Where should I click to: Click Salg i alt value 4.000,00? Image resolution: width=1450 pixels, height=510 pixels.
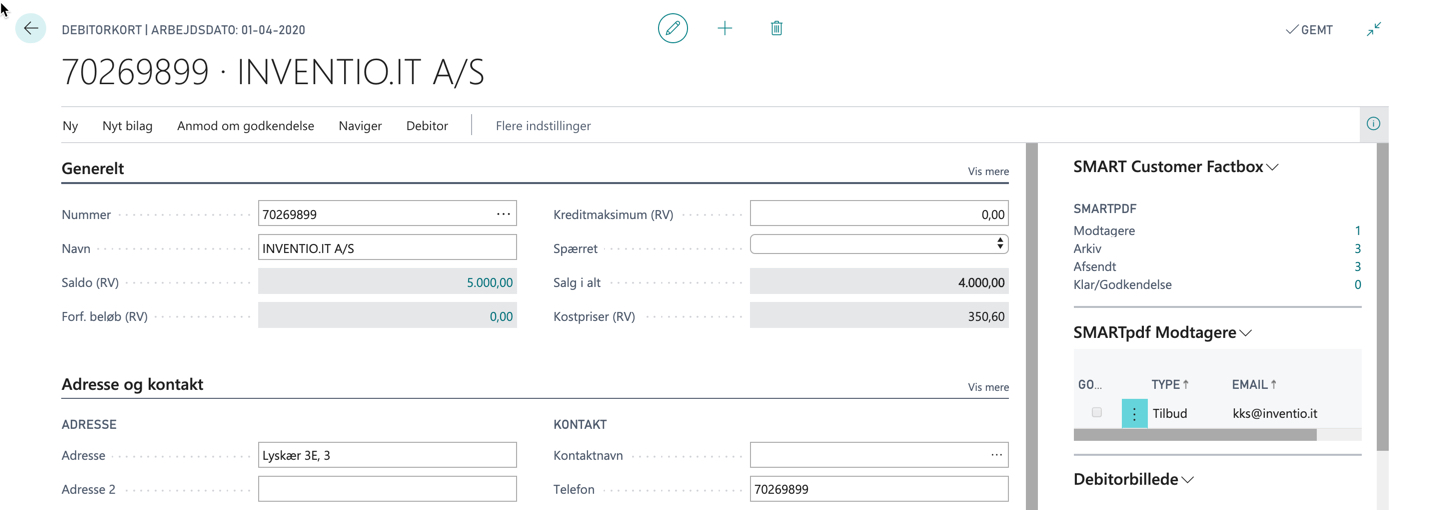[x=981, y=283]
